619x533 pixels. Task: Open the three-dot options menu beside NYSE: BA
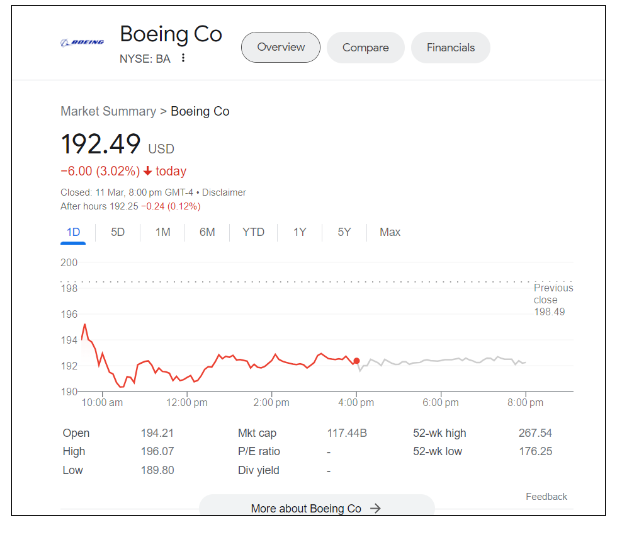point(184,58)
